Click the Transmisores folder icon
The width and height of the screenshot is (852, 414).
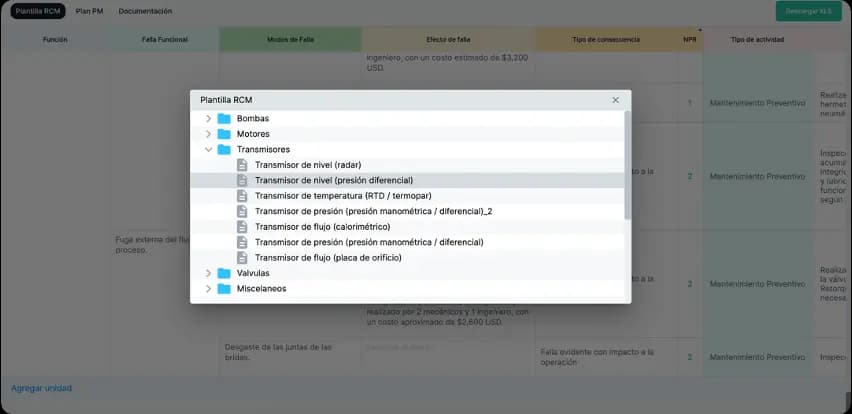point(224,149)
